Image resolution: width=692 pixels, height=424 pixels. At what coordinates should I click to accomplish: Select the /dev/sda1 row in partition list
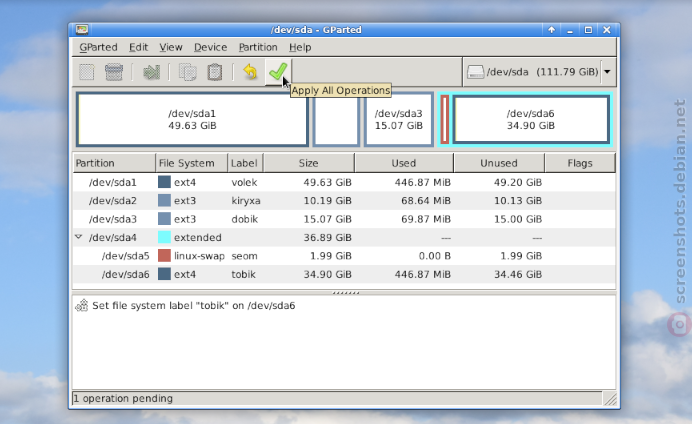click(x=344, y=182)
